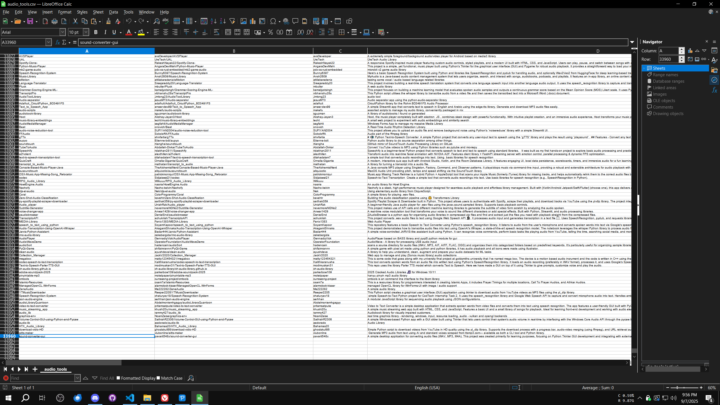Open the Data menu
The height and width of the screenshot is (405, 720).
[x=113, y=12]
